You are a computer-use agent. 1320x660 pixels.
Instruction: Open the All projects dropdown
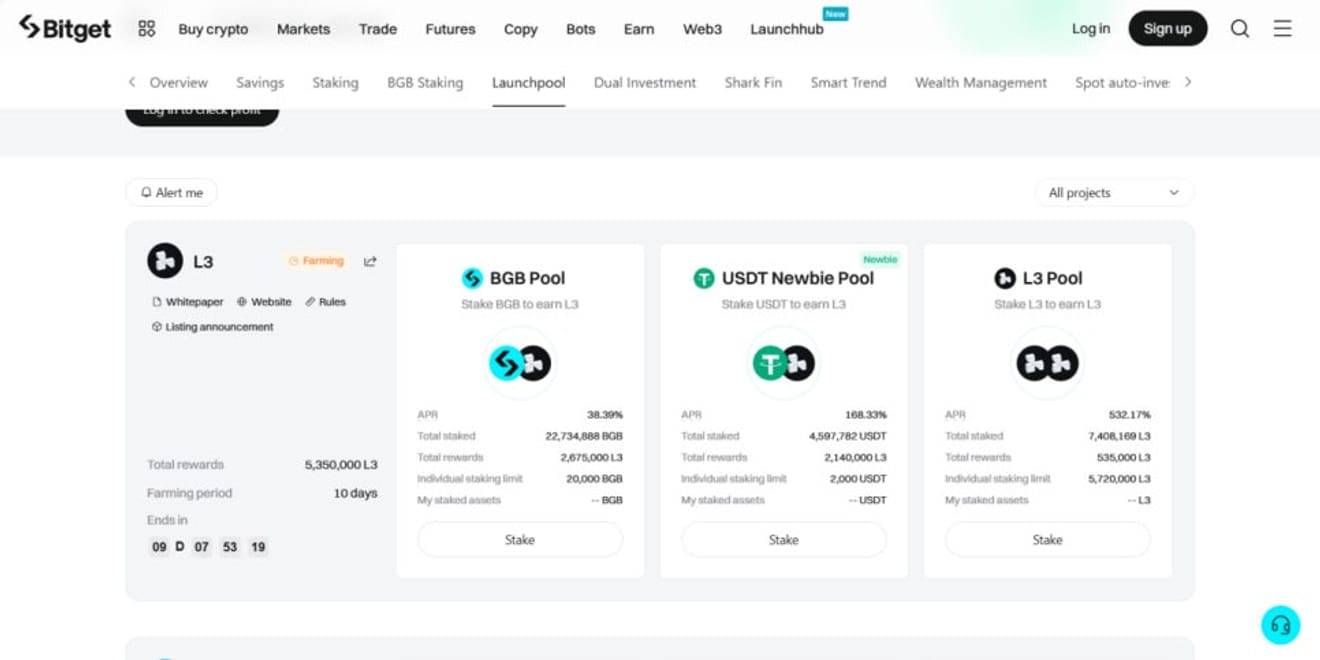[x=1114, y=193]
